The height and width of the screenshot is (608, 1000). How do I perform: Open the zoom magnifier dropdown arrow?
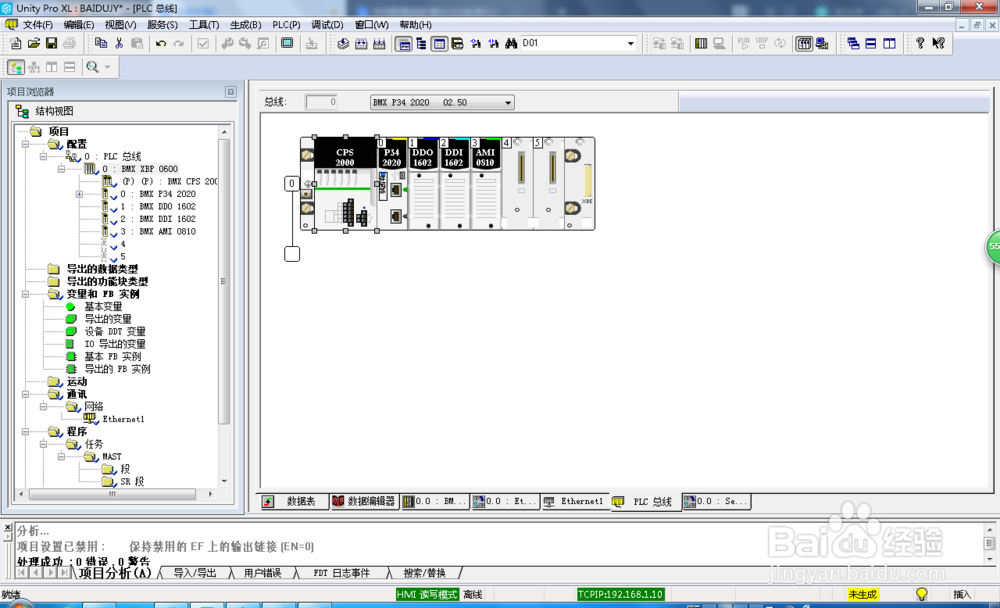(107, 67)
